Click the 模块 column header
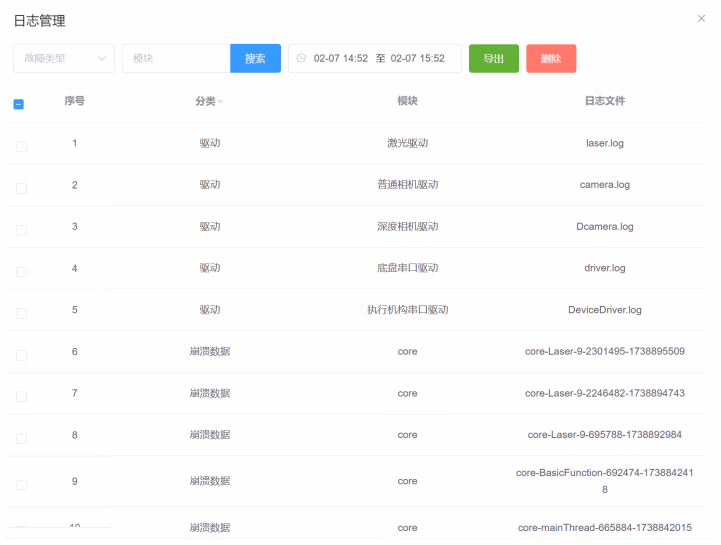721x545 pixels. 407,101
